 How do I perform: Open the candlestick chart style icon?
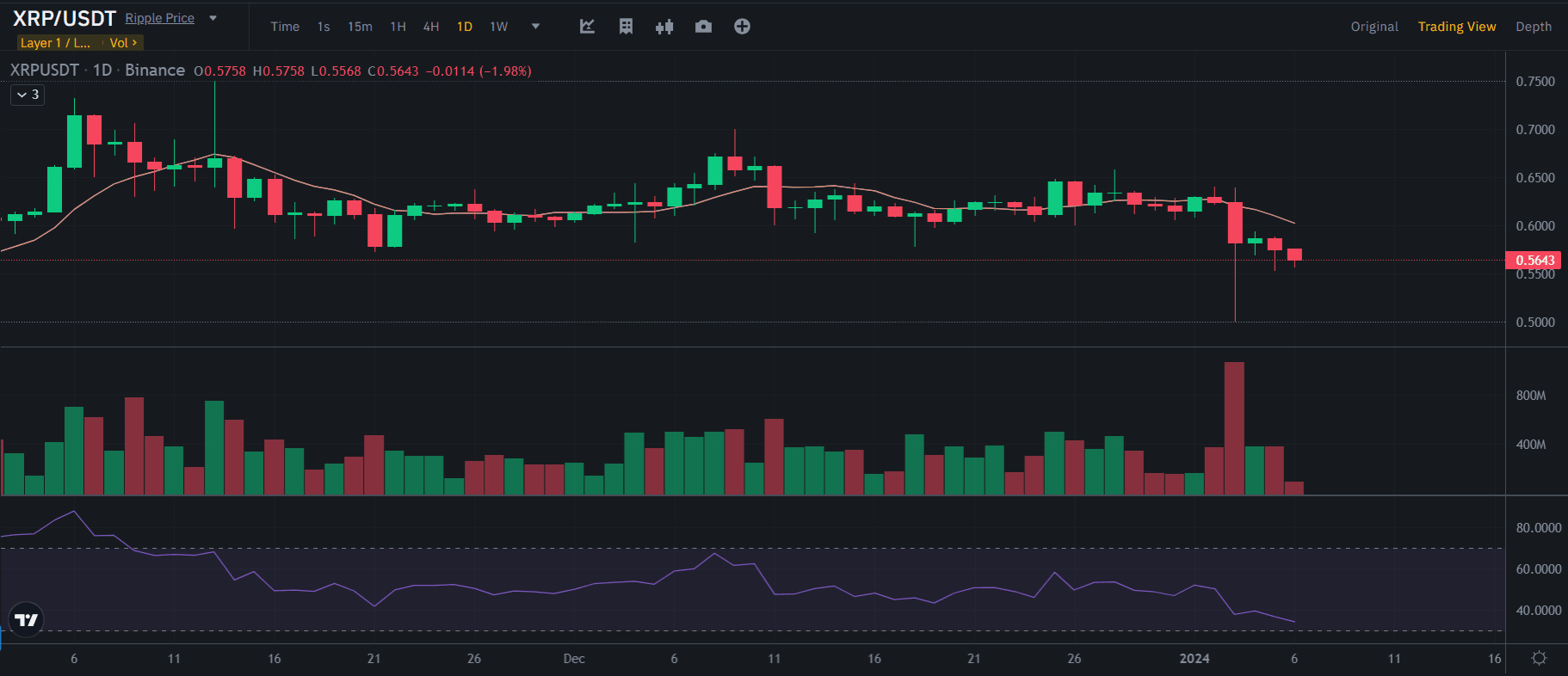[x=664, y=27]
